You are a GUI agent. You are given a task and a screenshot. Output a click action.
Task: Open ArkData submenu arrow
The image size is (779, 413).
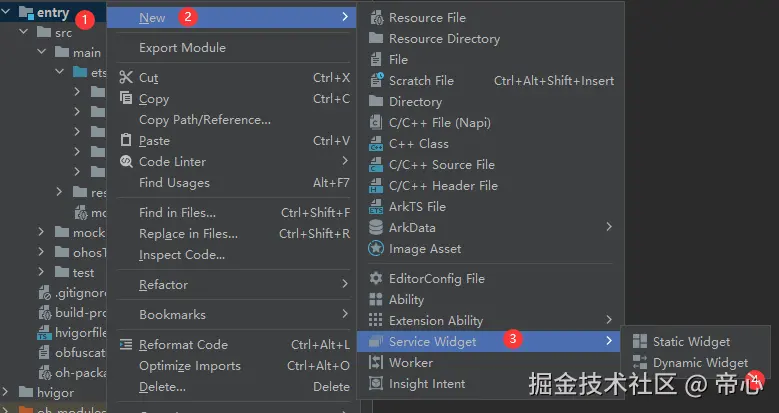[x=609, y=227]
